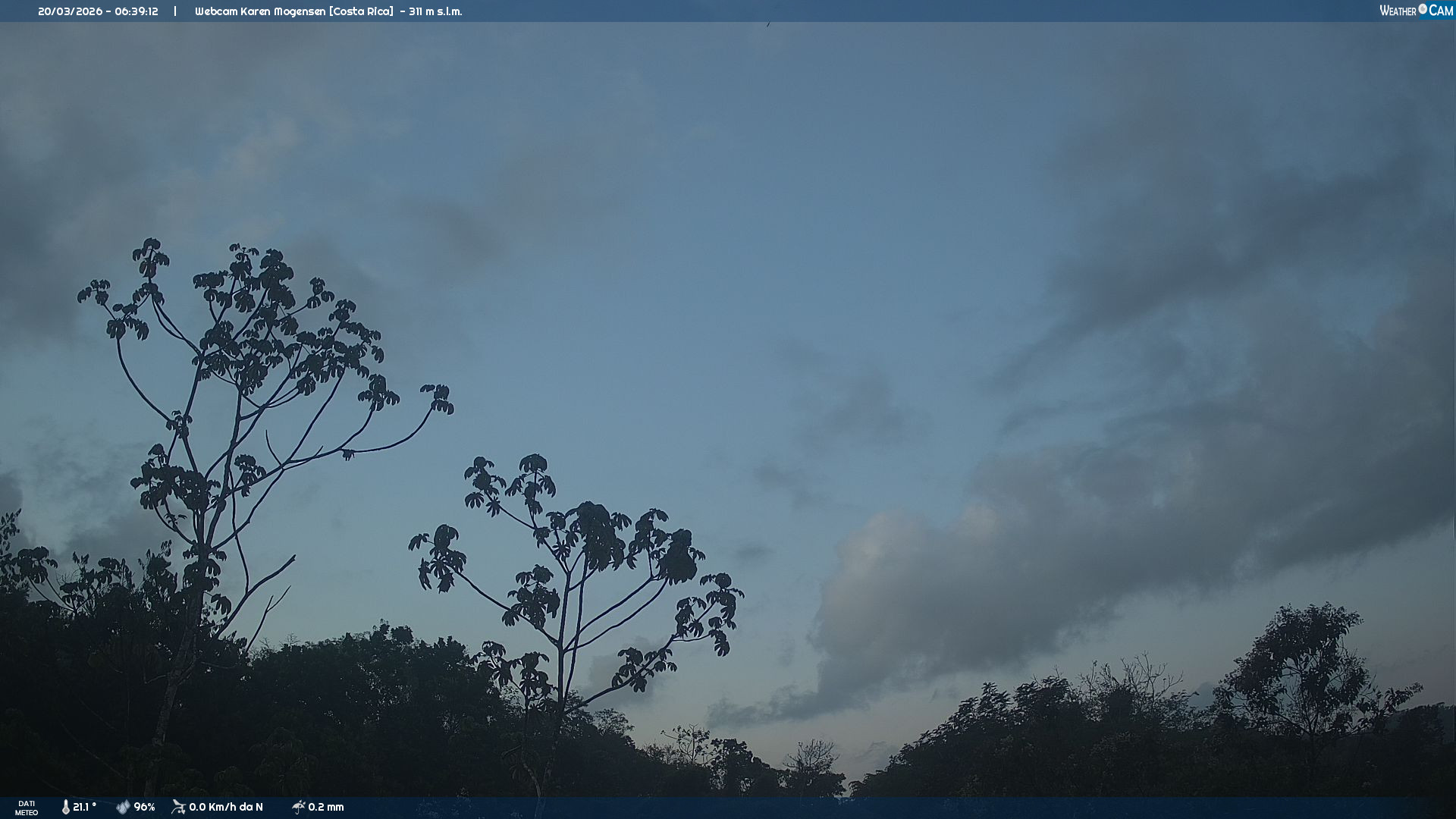Click the 0.2 mm rainfall reading
This screenshot has width=1456, height=819.
(326, 807)
